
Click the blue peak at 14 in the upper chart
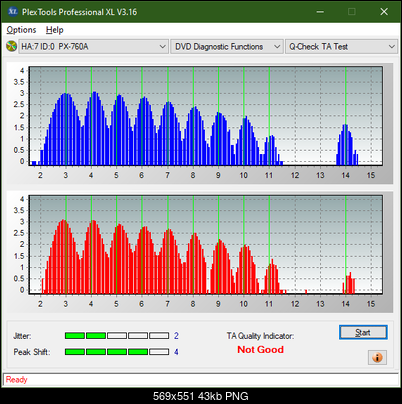pyautogui.click(x=346, y=145)
